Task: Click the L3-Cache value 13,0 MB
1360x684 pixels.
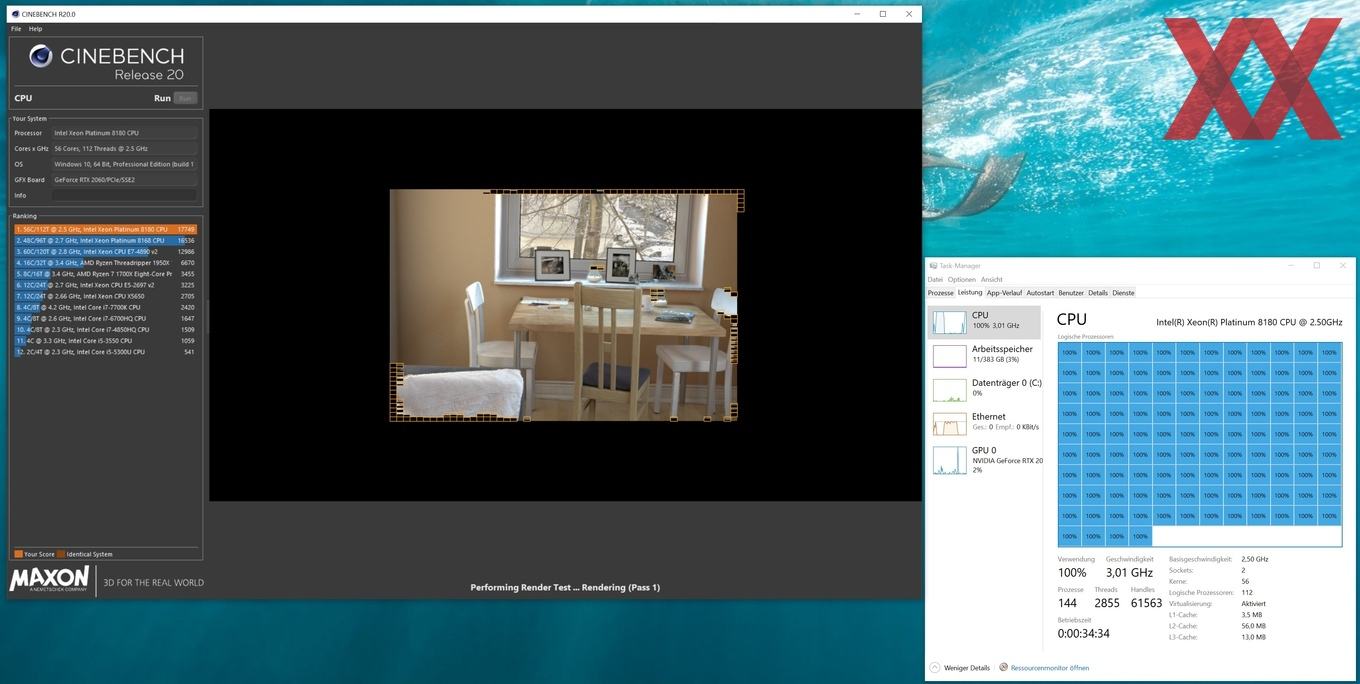Action: click(x=1254, y=637)
